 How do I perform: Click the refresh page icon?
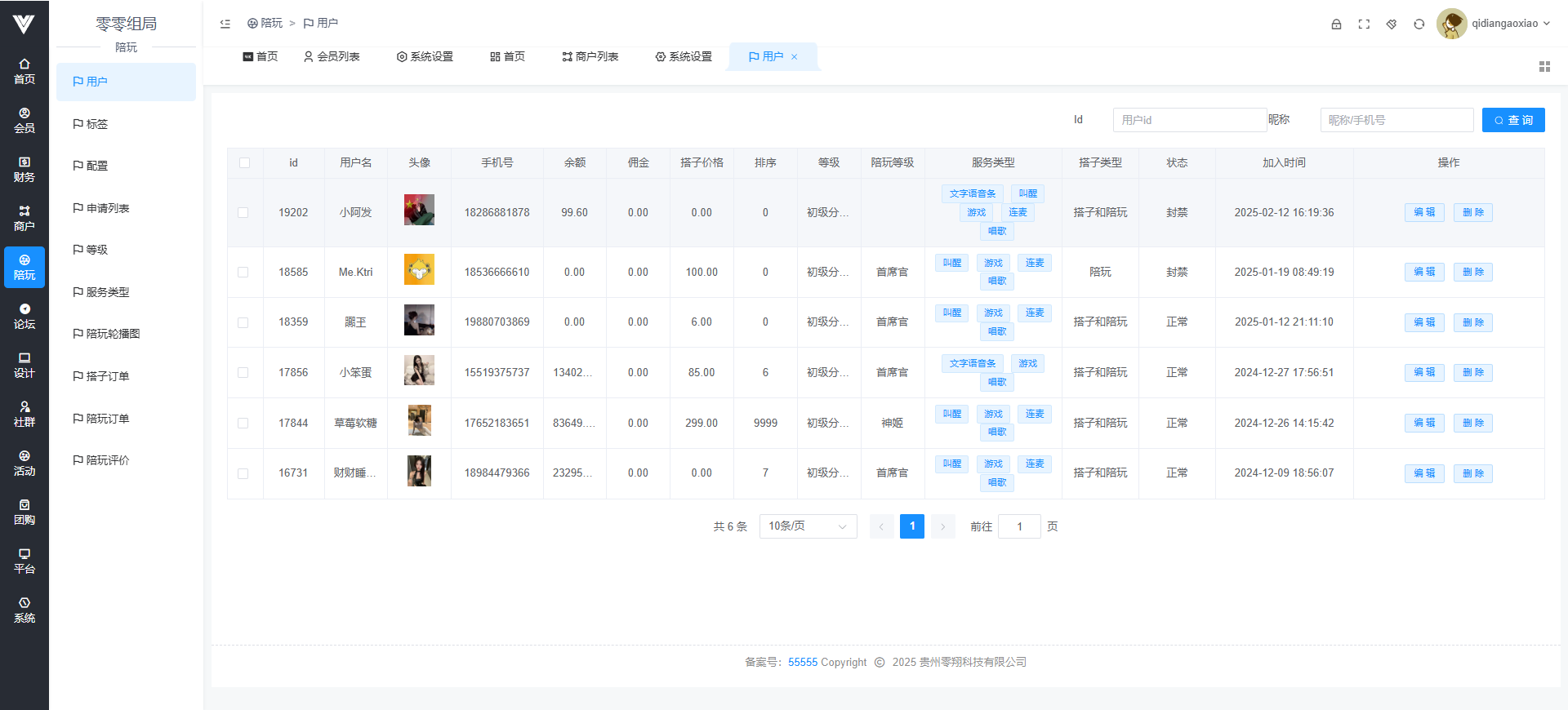click(1419, 24)
